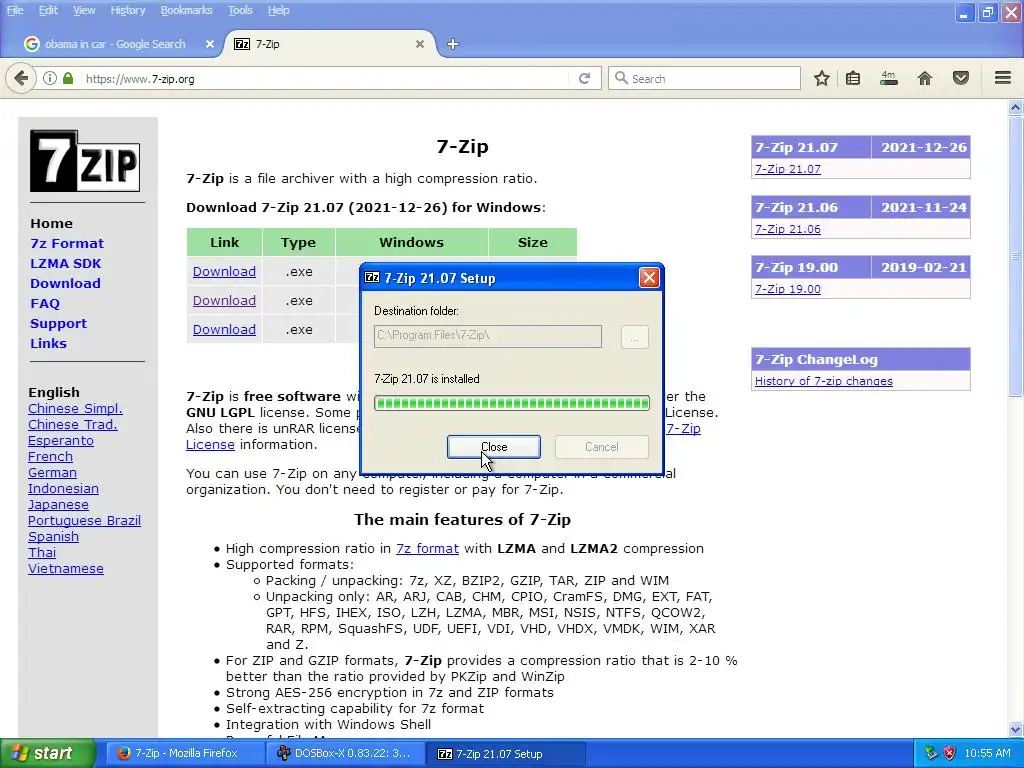Screen dimensions: 1024x768
Task: Click Close button in Setup dialog
Action: point(494,447)
